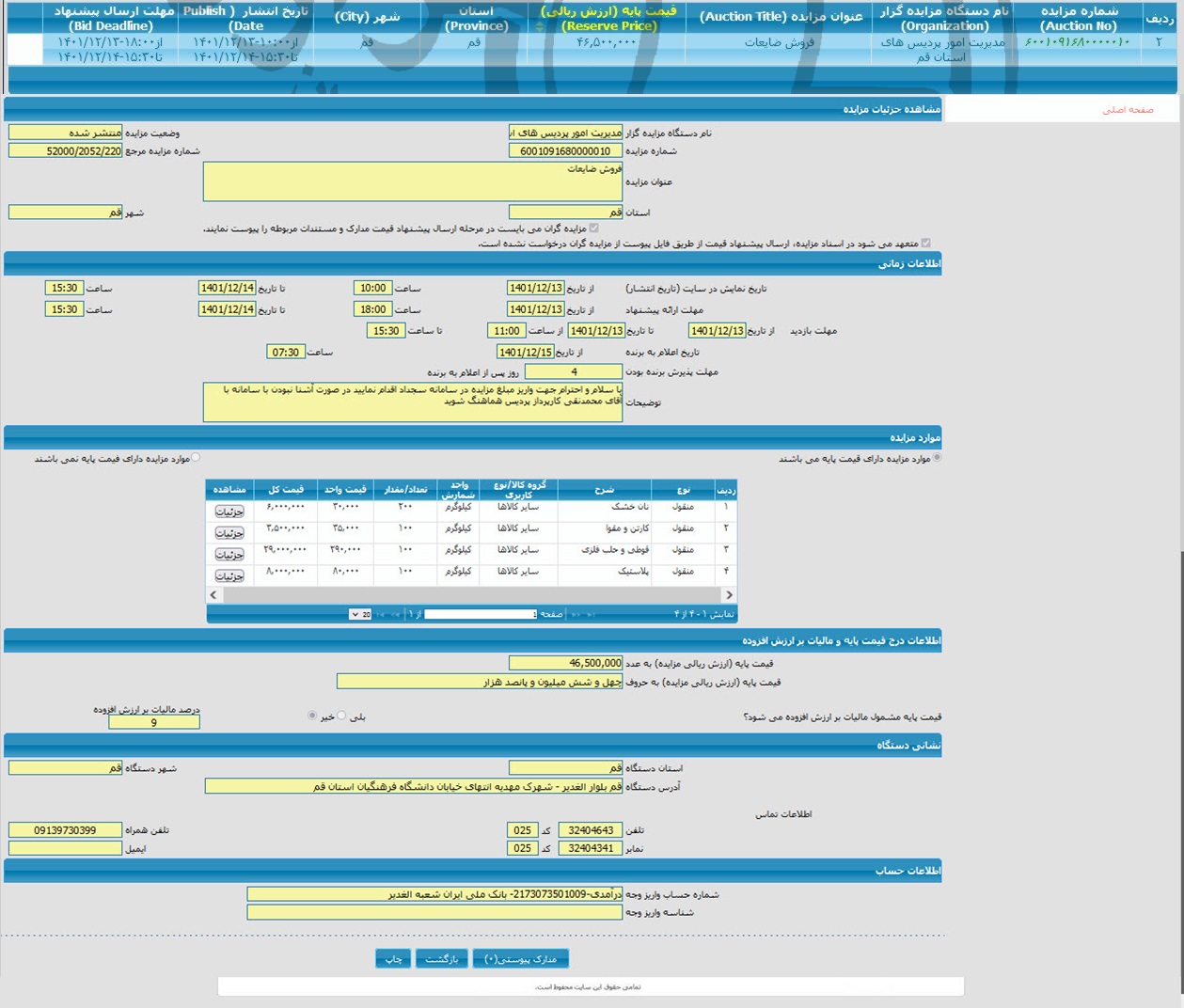
Task: Click the بازگشت back button
Action: click(x=441, y=959)
